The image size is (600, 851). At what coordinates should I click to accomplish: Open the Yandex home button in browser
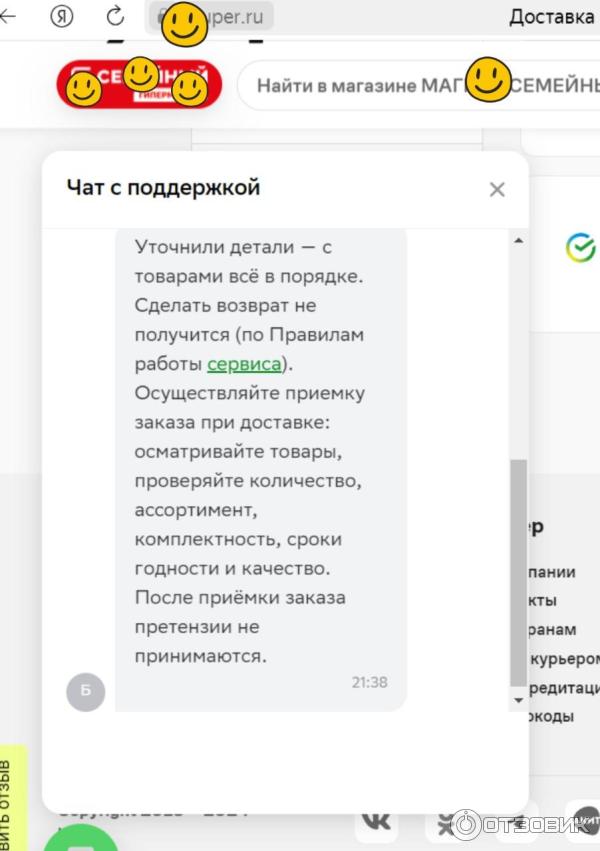click(x=62, y=16)
